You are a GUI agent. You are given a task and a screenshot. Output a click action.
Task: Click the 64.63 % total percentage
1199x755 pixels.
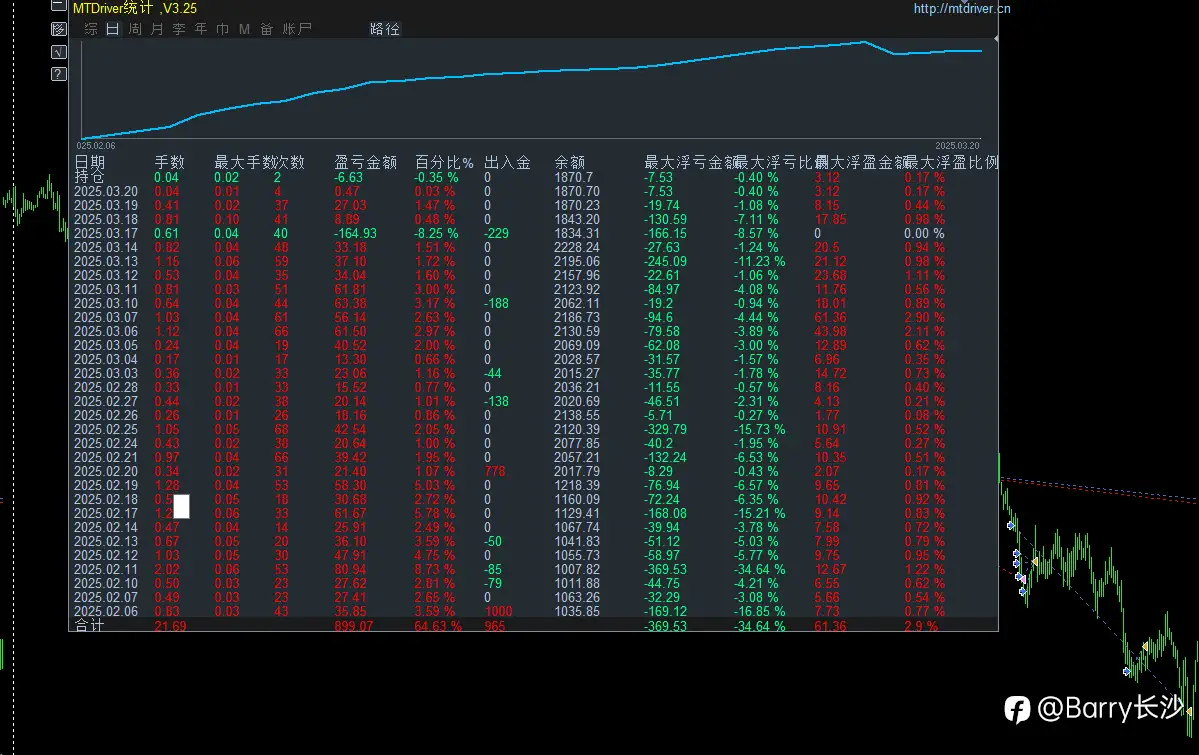[438, 626]
